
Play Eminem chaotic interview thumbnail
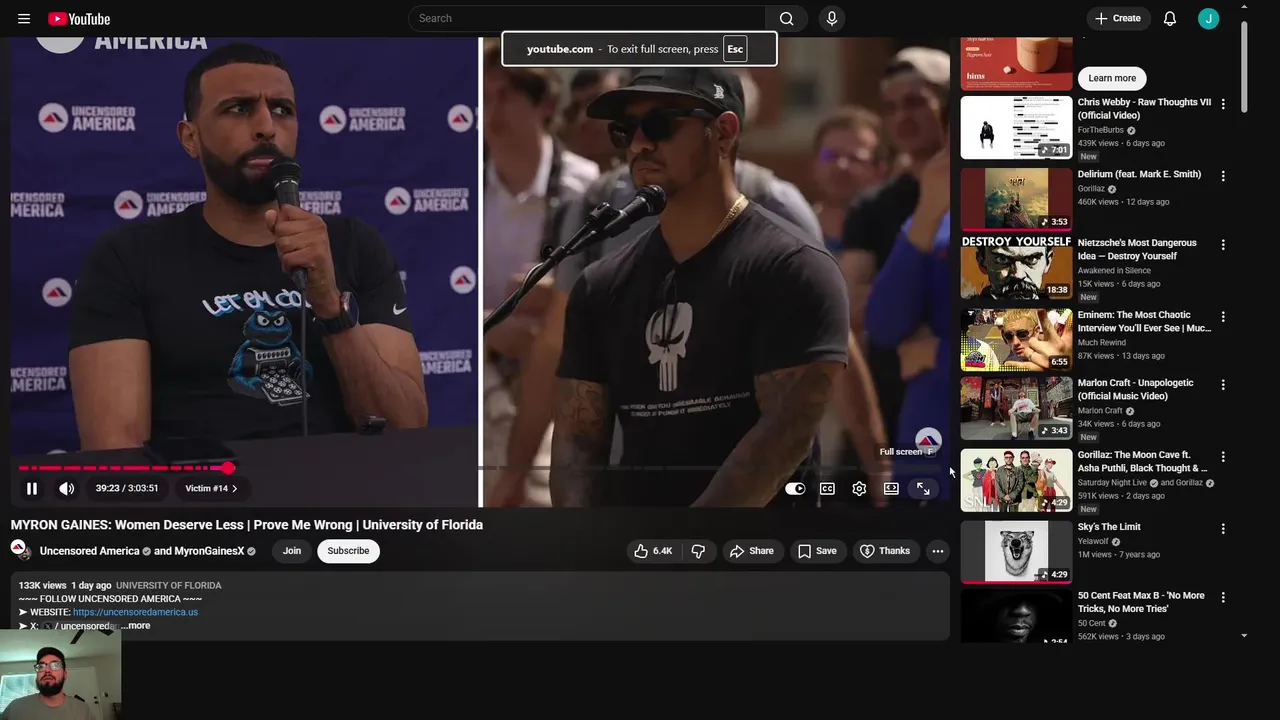pos(1016,339)
